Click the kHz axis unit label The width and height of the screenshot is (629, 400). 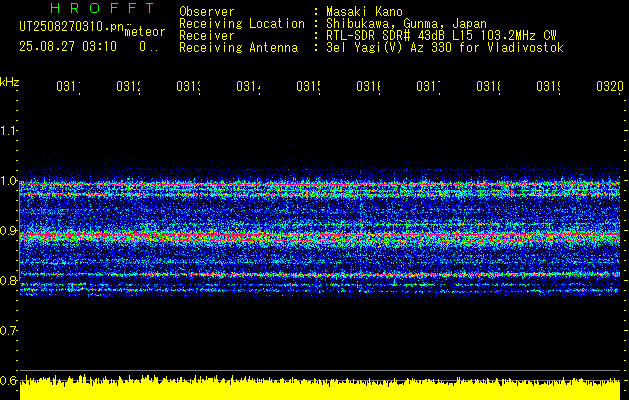pyautogui.click(x=9, y=82)
